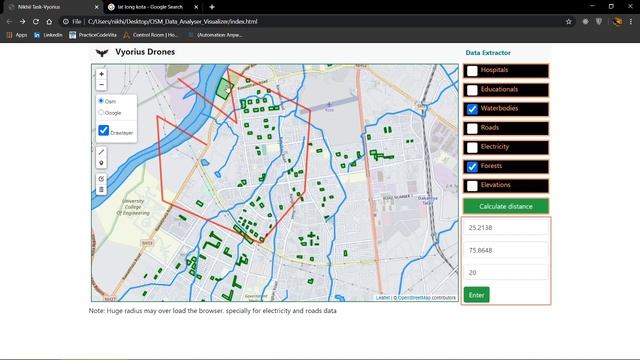640x360 pixels.
Task: Zoom out of the map
Action: (101, 85)
